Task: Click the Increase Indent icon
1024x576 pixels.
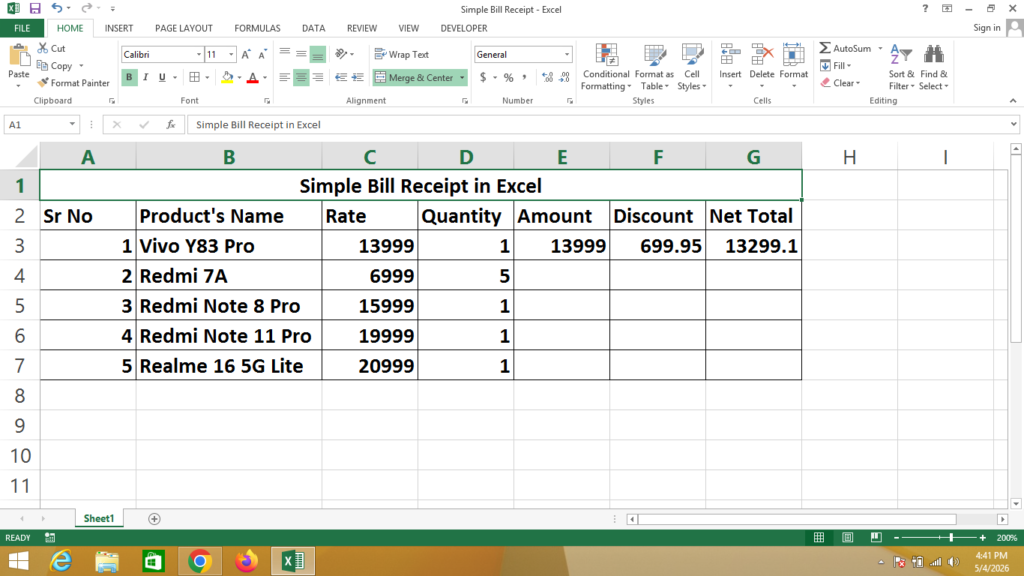Action: [x=357, y=77]
